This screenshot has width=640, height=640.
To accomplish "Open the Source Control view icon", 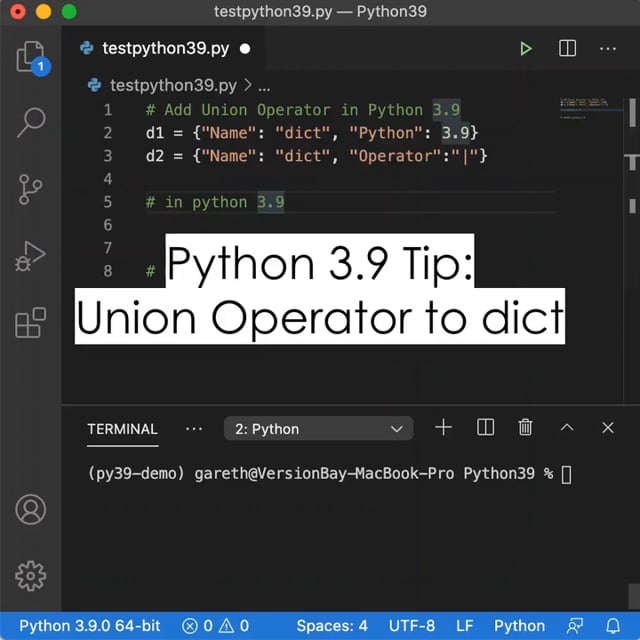I will [x=30, y=189].
